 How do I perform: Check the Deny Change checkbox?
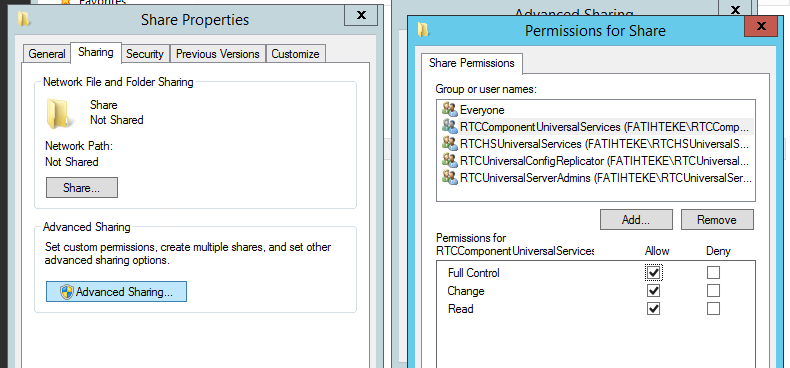point(713,291)
